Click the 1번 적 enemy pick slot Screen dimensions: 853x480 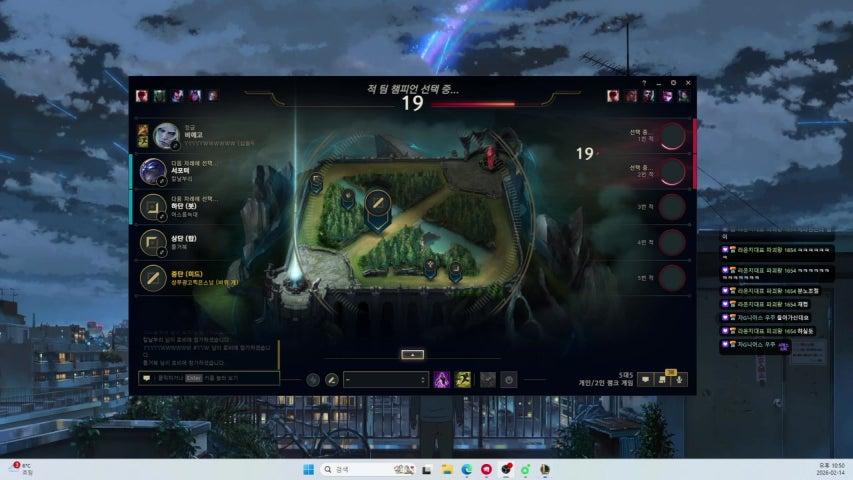[x=672, y=136]
